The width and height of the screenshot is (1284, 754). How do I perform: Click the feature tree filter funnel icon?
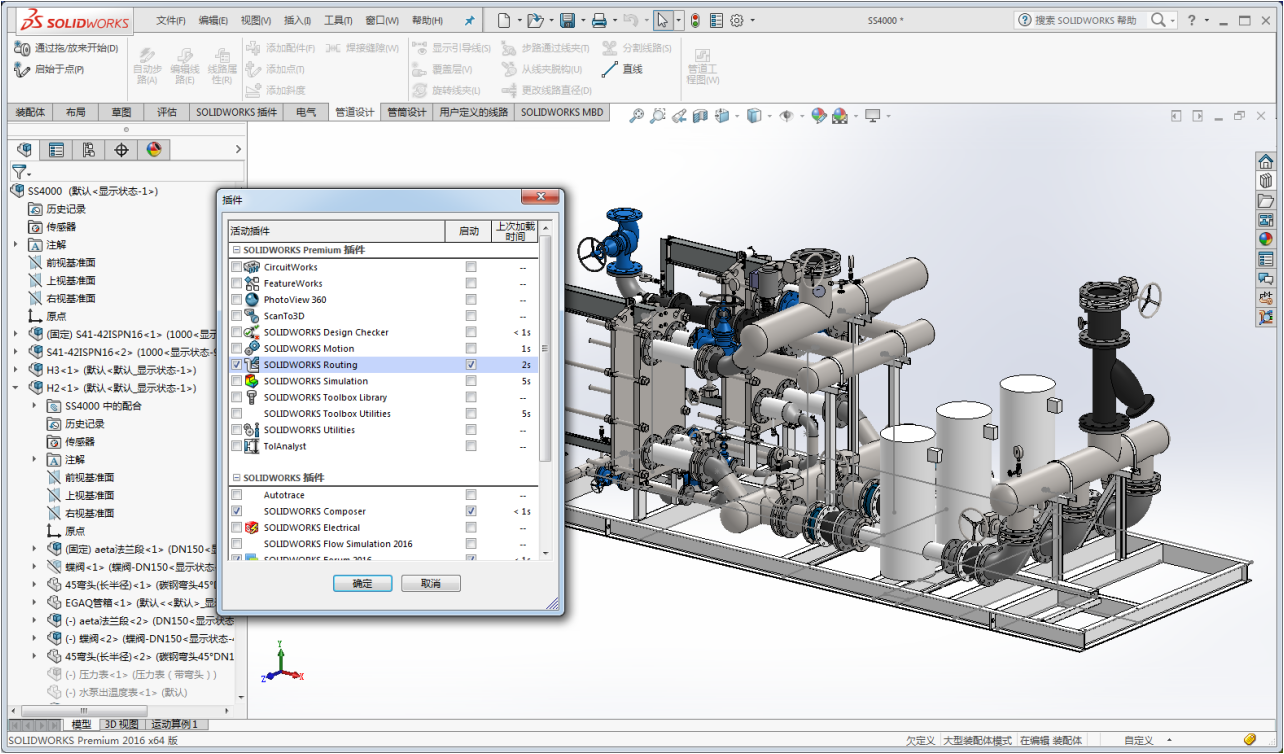18,172
